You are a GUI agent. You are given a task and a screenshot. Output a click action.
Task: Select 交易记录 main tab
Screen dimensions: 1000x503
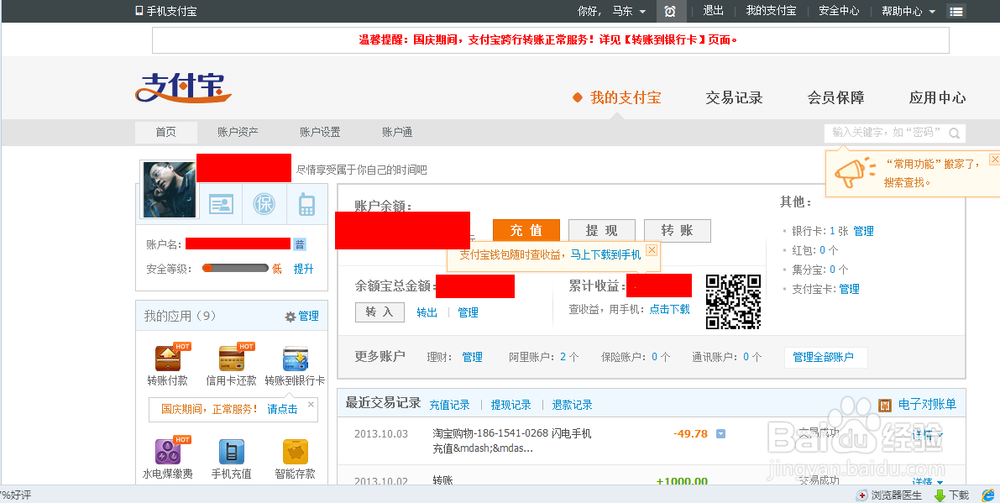734,98
